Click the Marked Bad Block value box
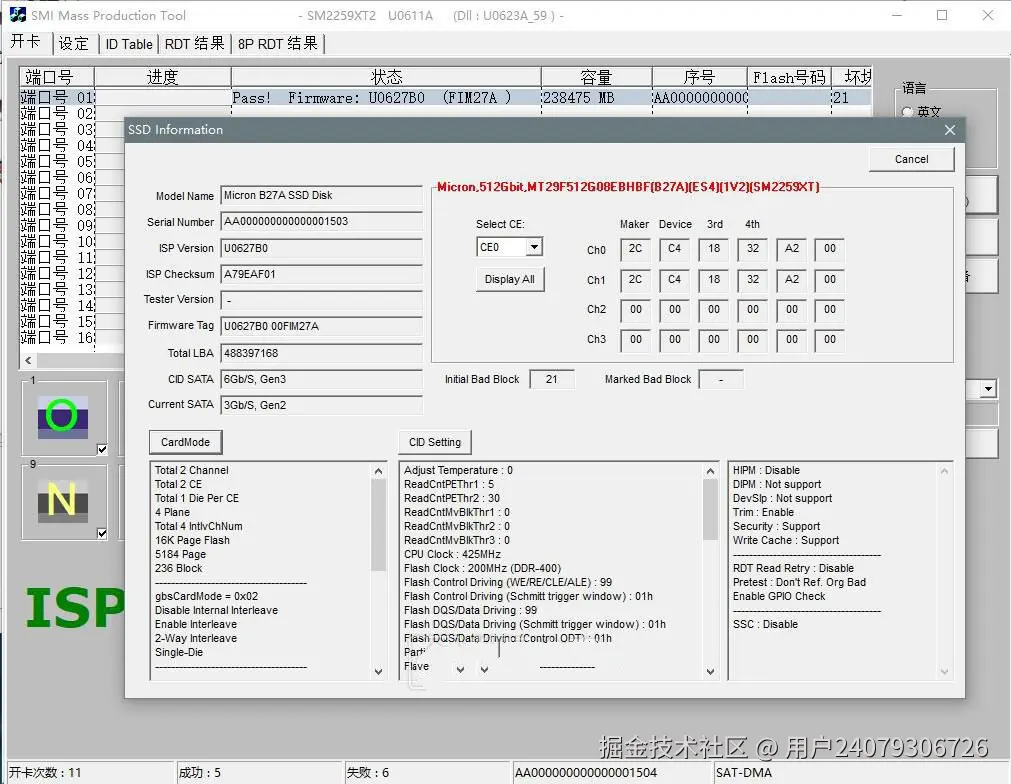The image size is (1011, 784). pos(721,379)
